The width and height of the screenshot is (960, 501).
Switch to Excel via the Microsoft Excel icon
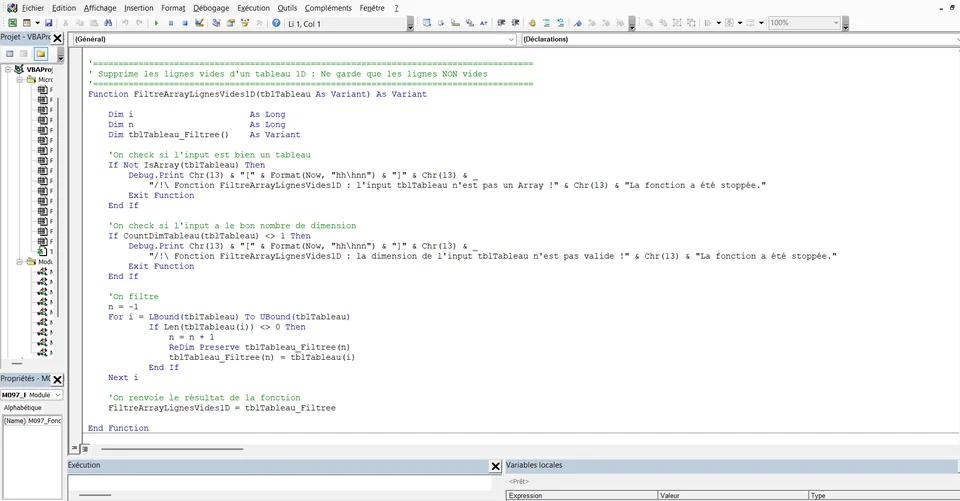[12, 23]
